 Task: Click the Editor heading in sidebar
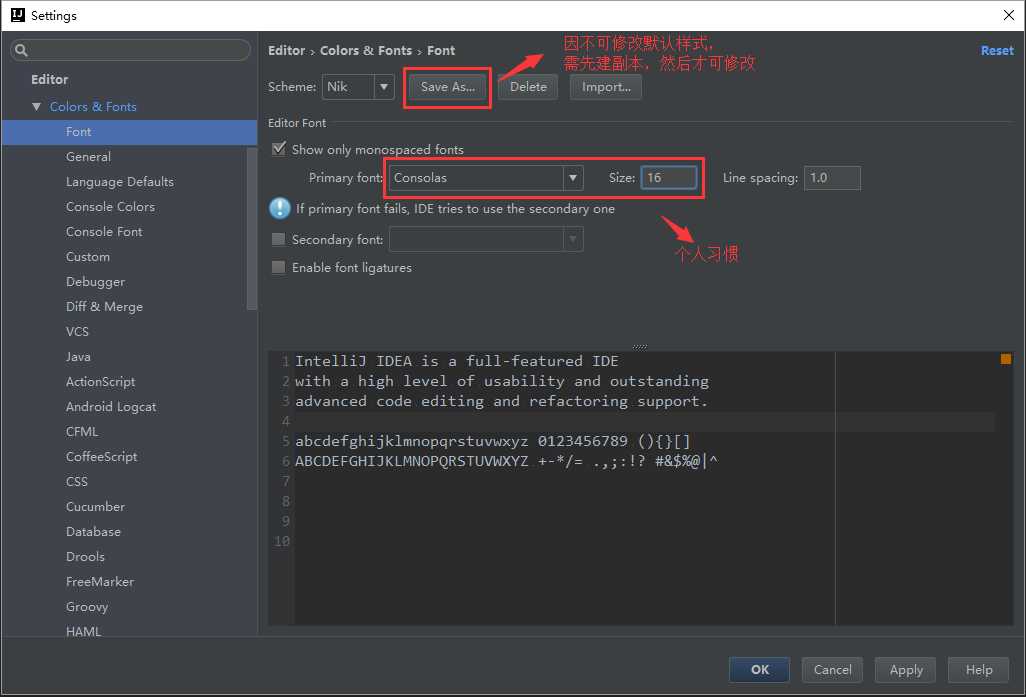click(x=50, y=79)
